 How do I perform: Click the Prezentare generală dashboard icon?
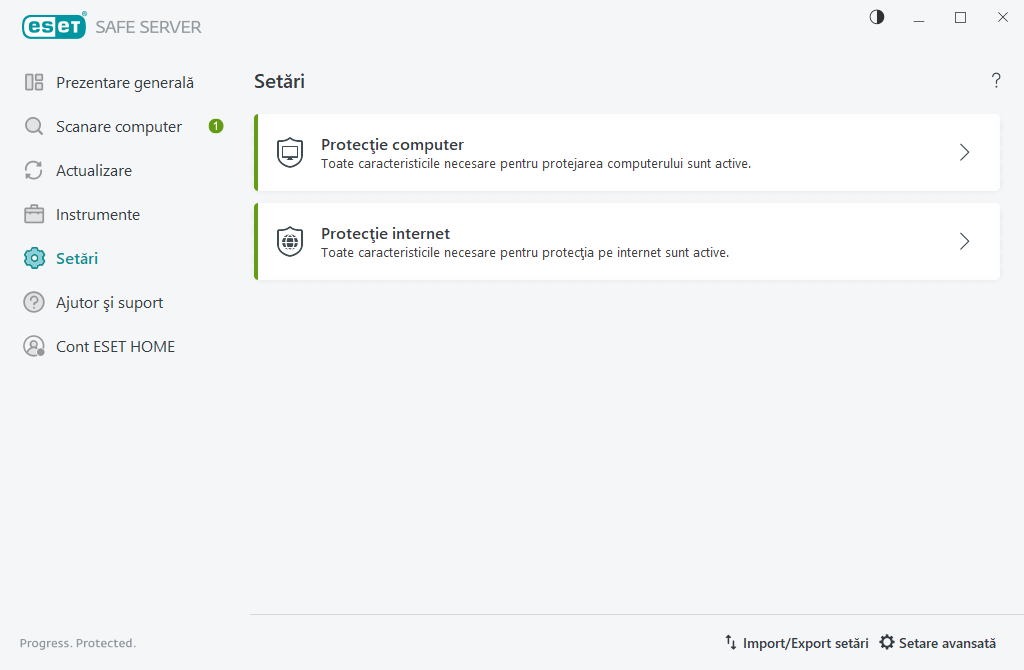34,83
